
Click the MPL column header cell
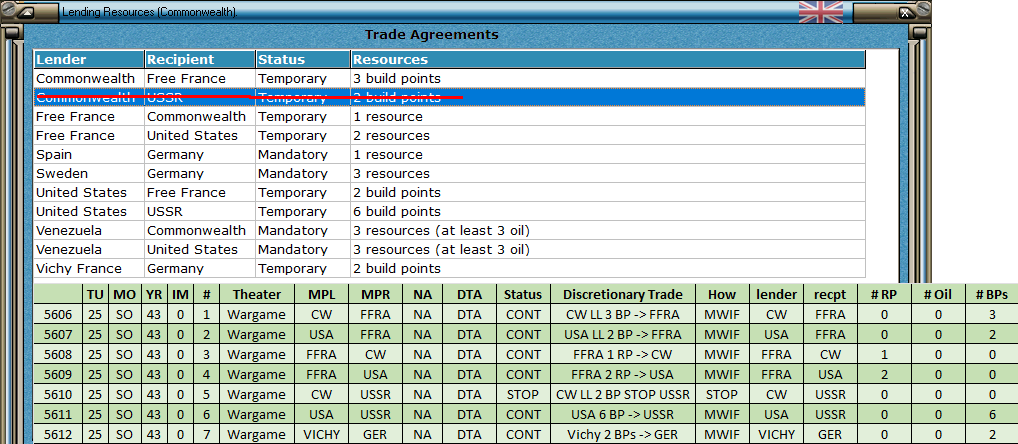(x=321, y=294)
